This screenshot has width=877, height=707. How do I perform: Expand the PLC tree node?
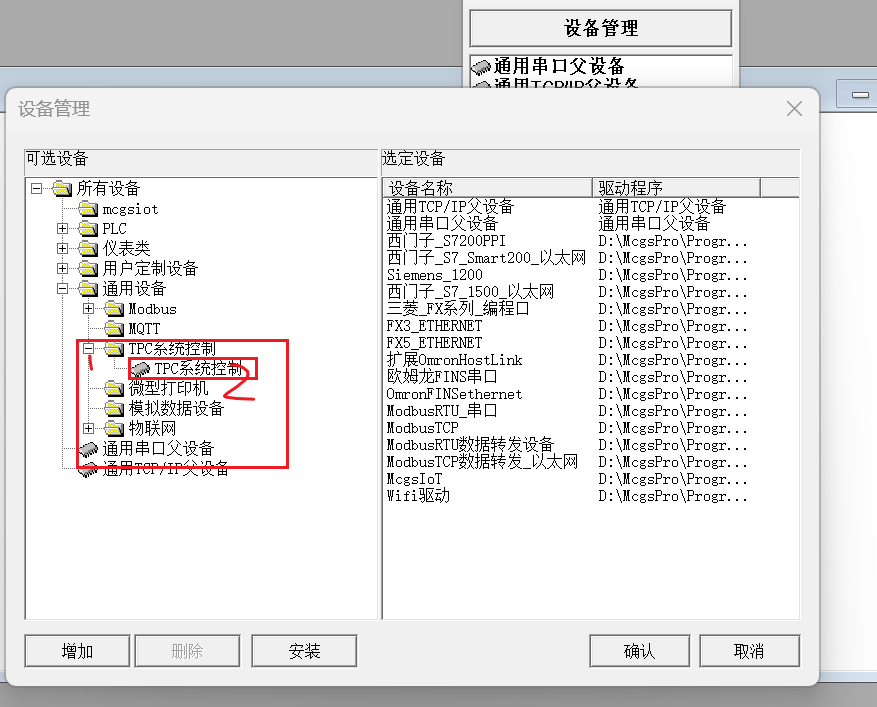pos(63,229)
